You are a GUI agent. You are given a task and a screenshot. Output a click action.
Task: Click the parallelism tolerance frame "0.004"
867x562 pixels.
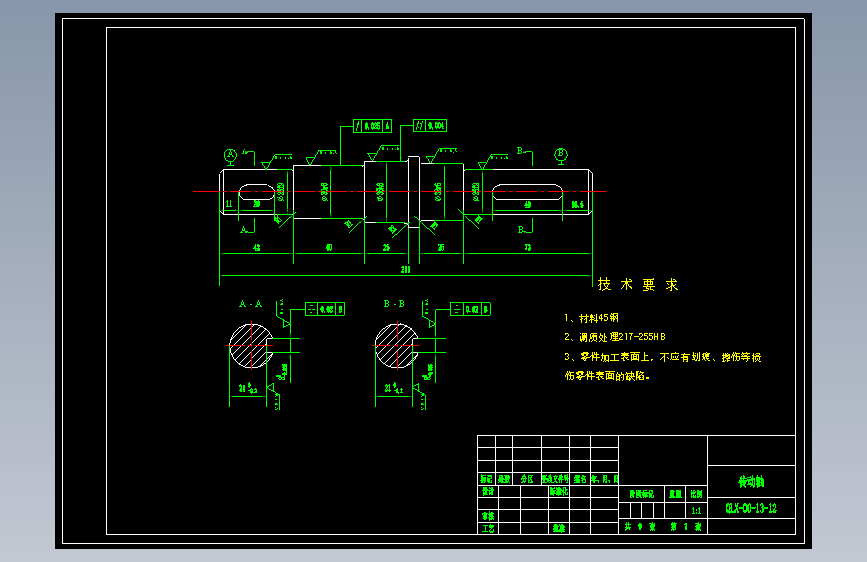[430, 126]
